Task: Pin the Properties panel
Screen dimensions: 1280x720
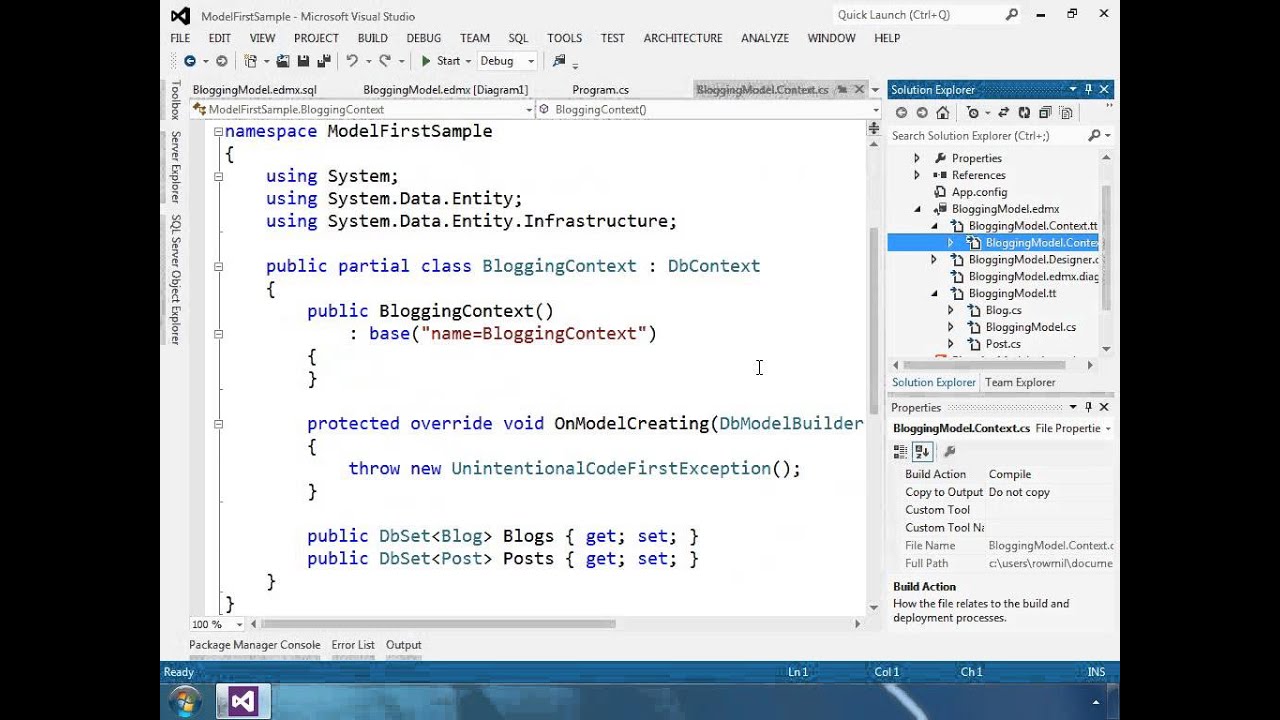Action: 1088,407
